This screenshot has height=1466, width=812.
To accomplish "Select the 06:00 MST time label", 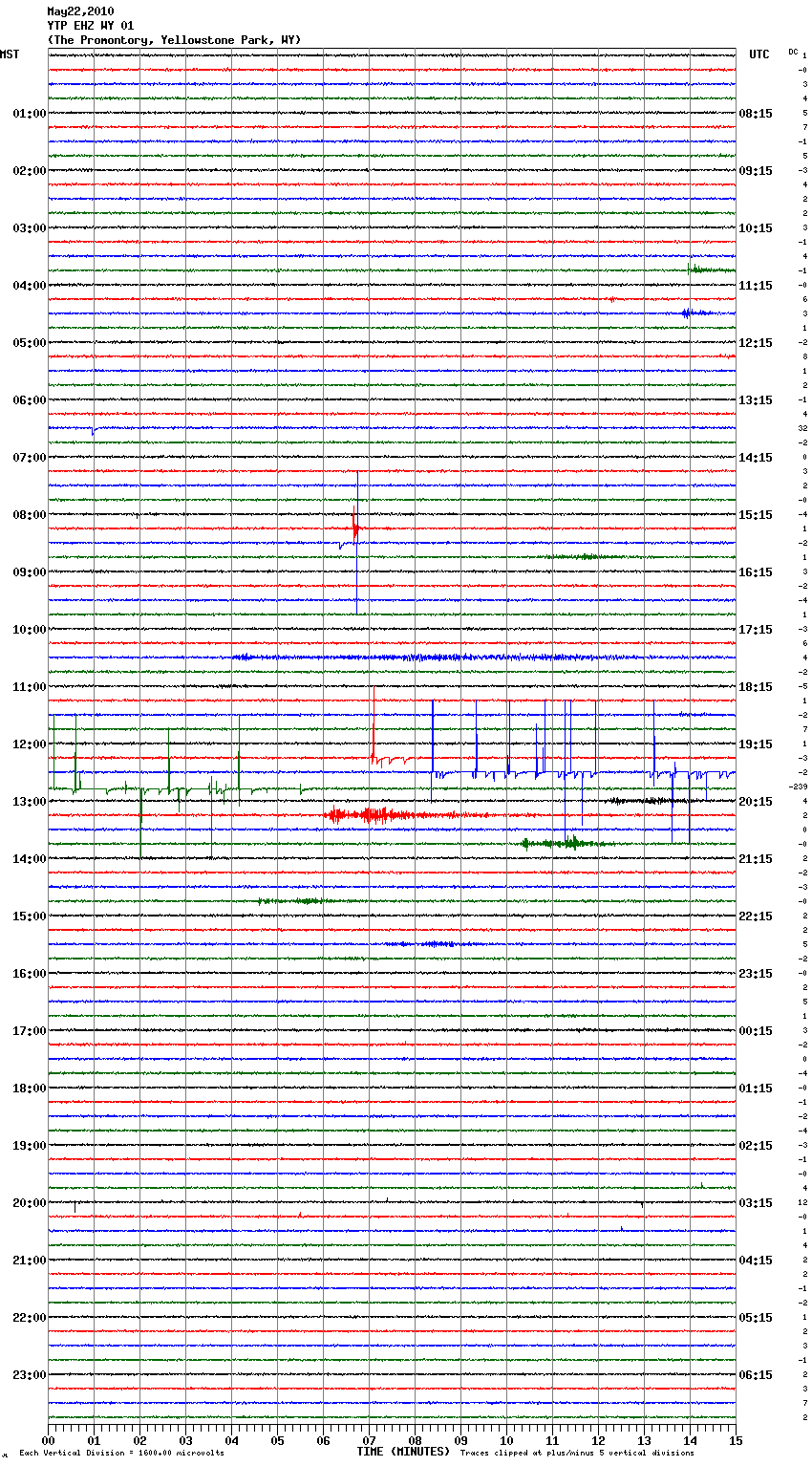I will 29,400.
